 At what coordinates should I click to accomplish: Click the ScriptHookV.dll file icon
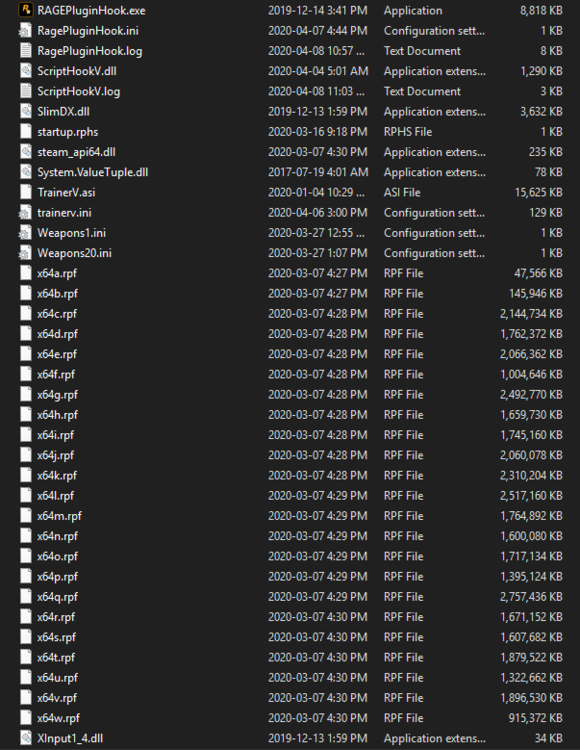[x=26, y=71]
